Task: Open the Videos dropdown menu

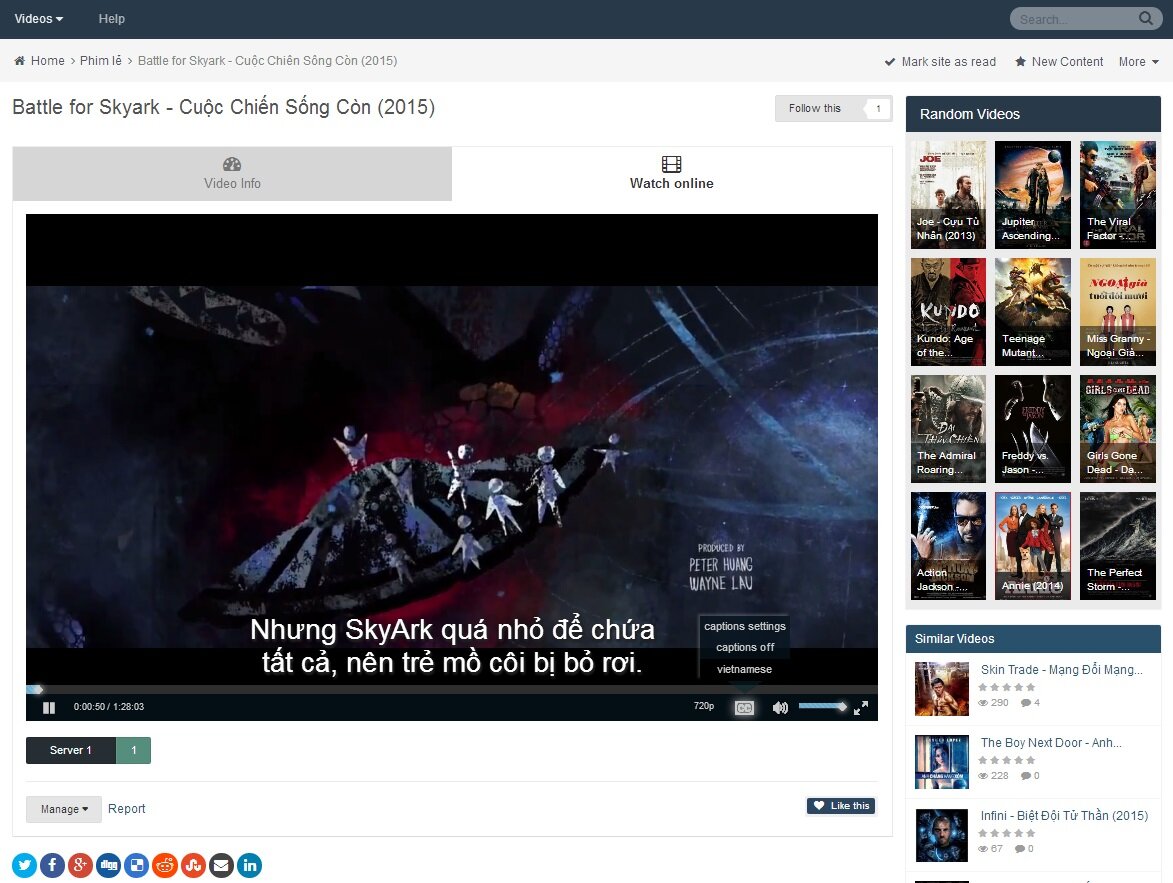Action: 39,19
